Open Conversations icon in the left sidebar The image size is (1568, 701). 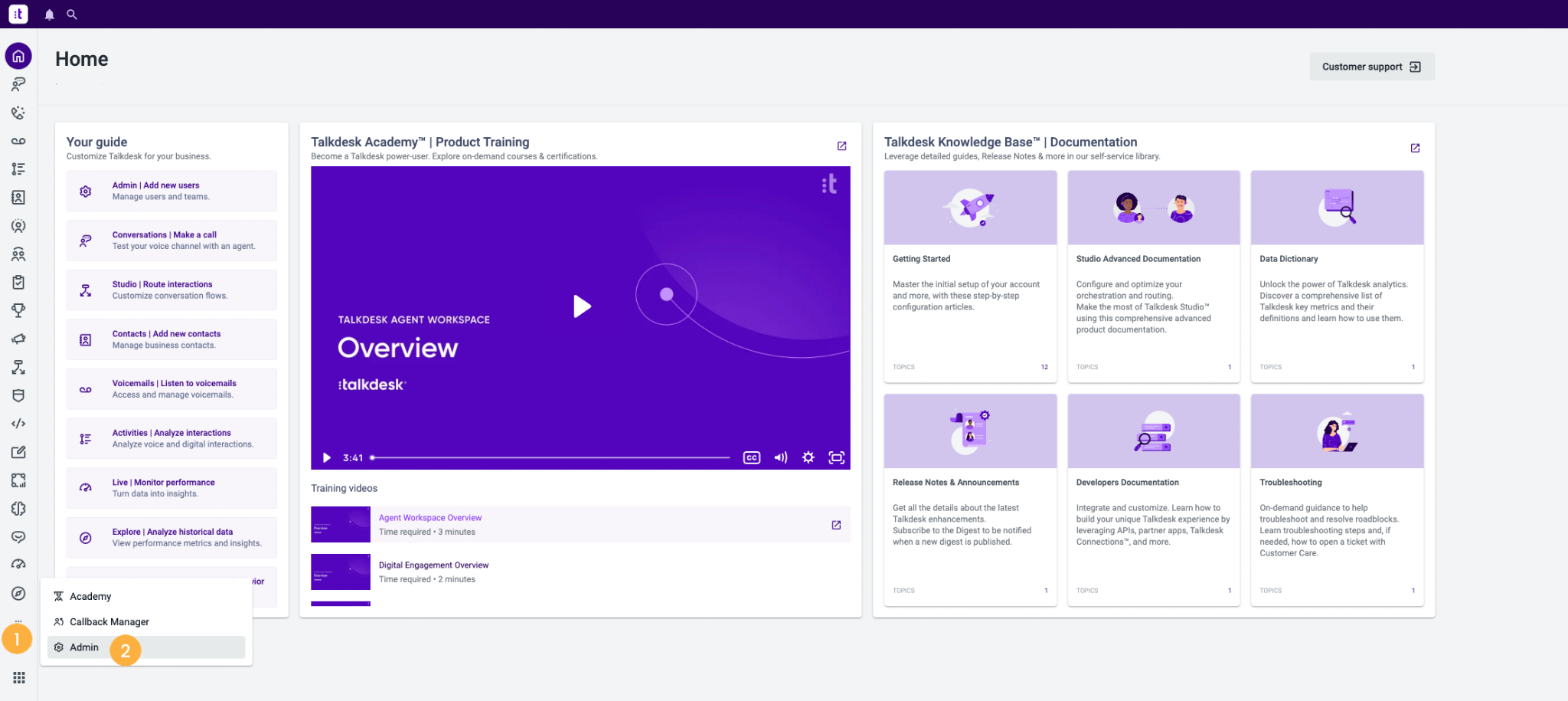(x=18, y=84)
